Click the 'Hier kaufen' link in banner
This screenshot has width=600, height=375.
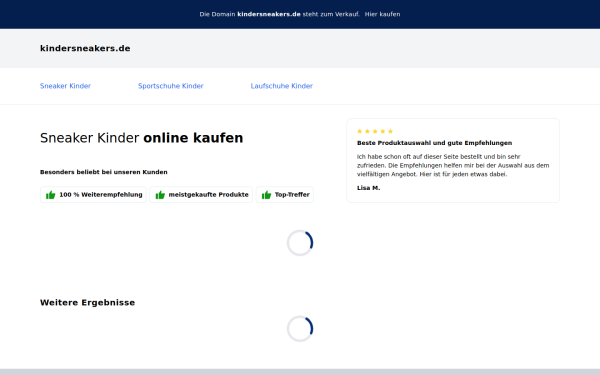tap(382, 14)
